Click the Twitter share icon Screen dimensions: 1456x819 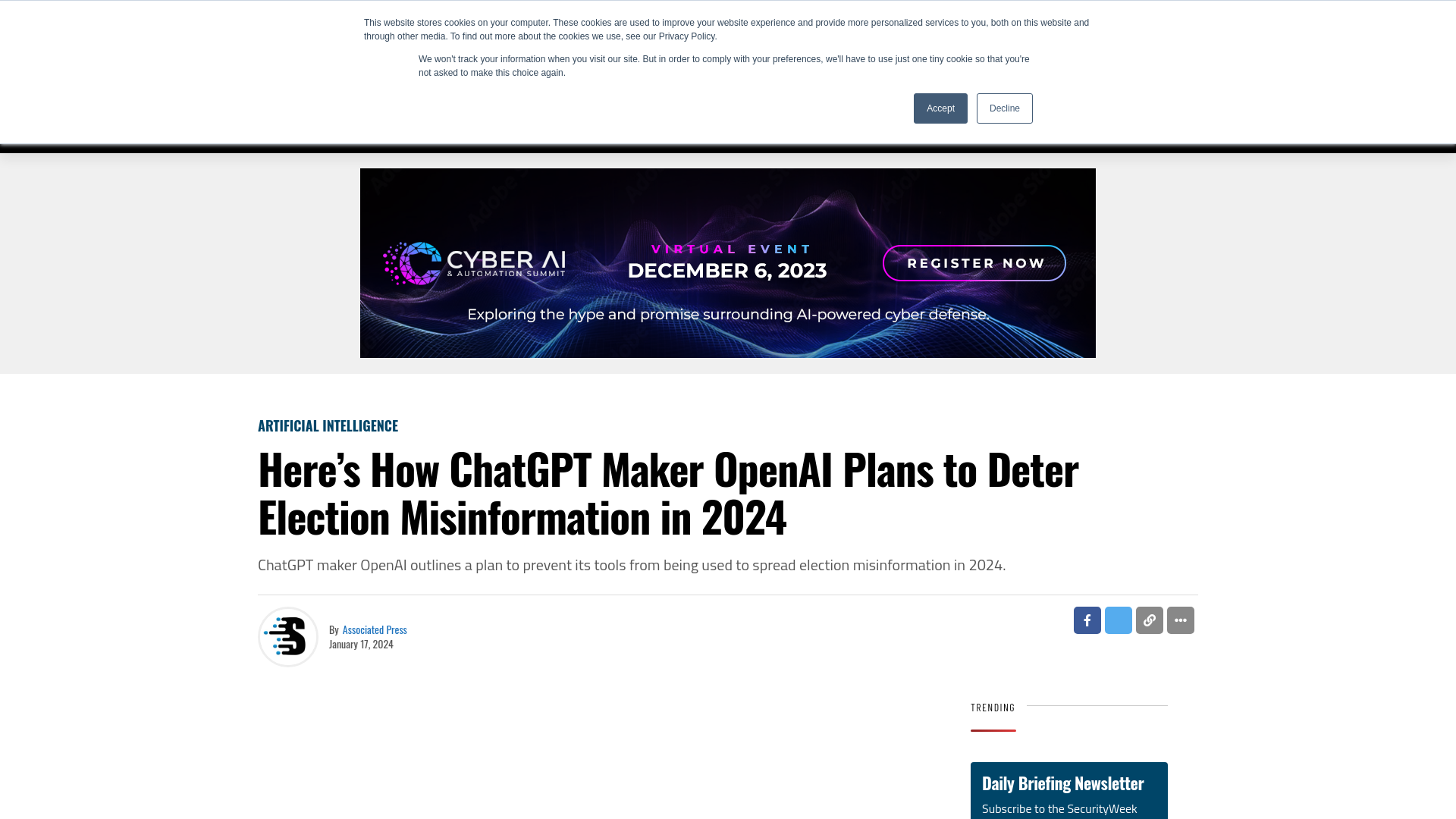(1118, 620)
